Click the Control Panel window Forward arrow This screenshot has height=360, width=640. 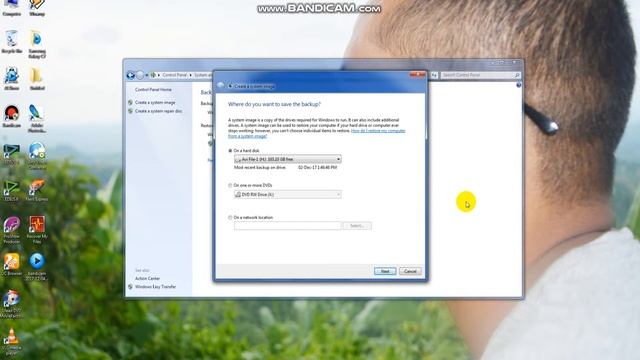pyautogui.click(x=140, y=75)
